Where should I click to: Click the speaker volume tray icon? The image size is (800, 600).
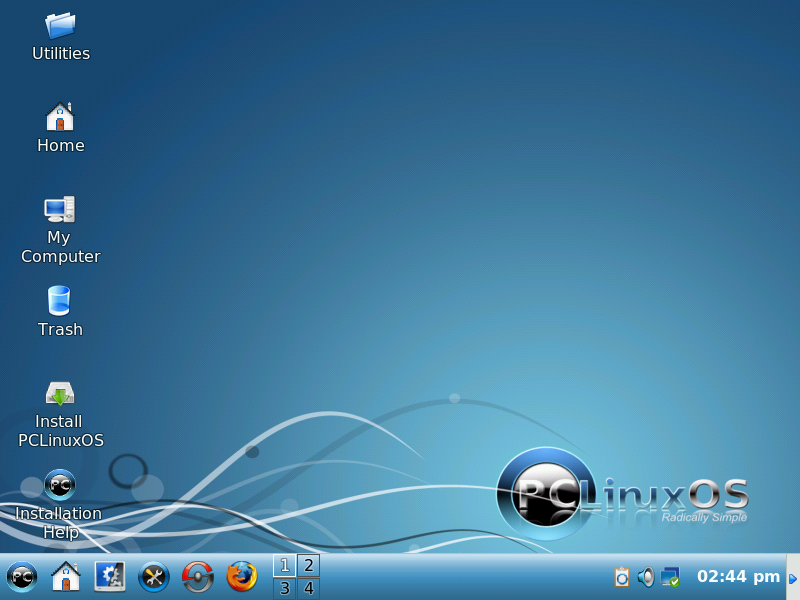(x=646, y=577)
